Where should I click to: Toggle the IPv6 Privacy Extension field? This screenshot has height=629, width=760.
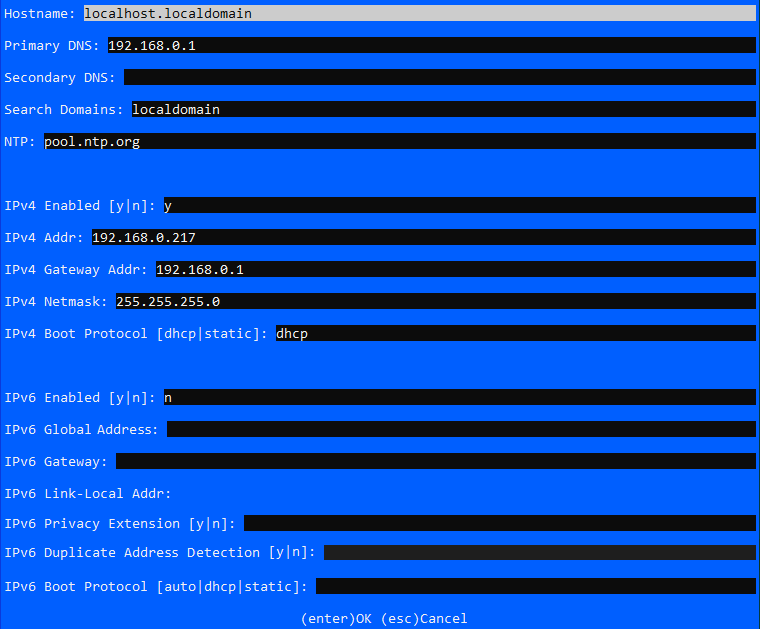(x=499, y=523)
